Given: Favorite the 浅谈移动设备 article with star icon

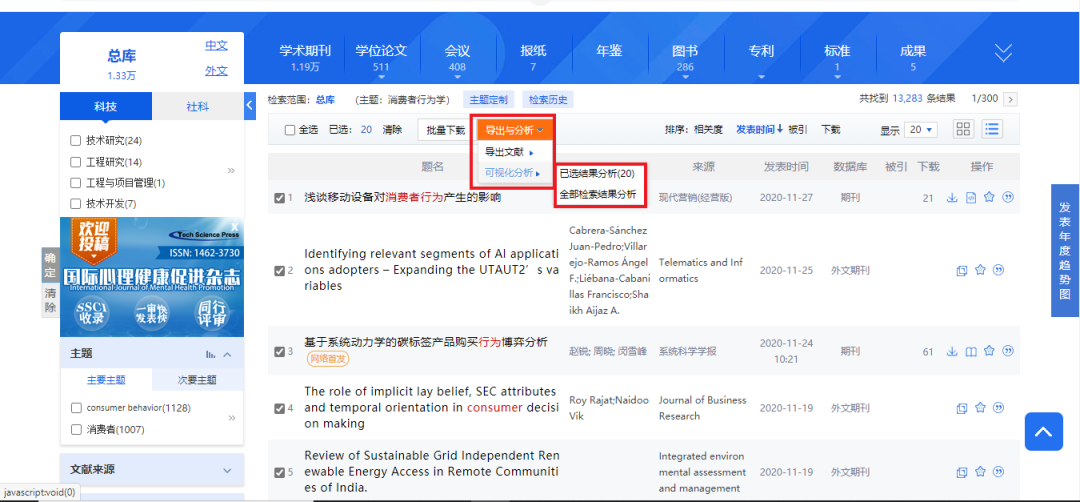Looking at the screenshot, I should [990, 198].
